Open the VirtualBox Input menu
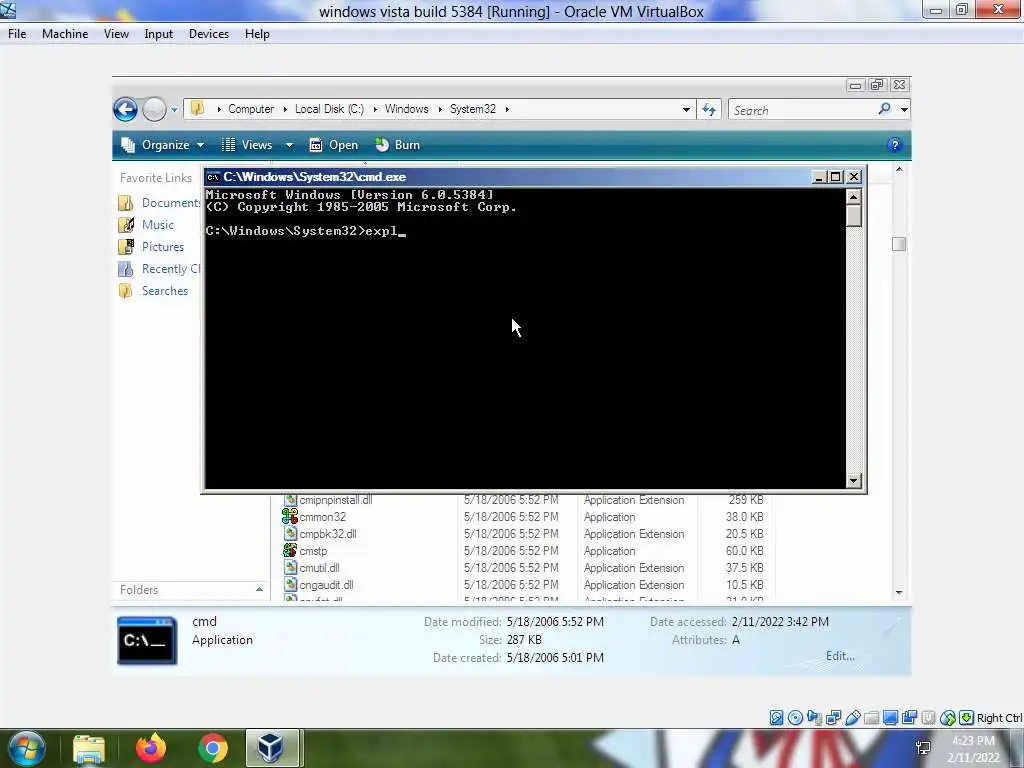 click(x=159, y=34)
